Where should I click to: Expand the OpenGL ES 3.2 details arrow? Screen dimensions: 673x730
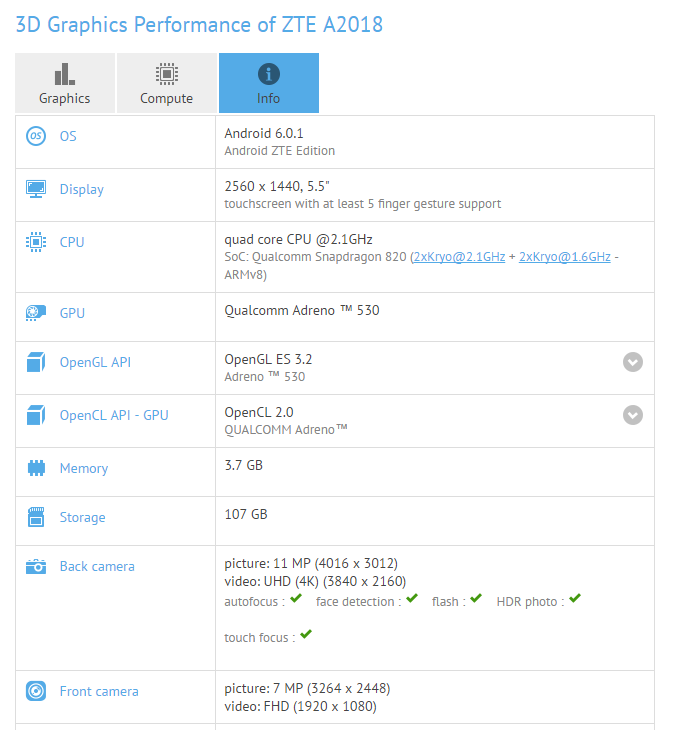[x=632, y=362]
